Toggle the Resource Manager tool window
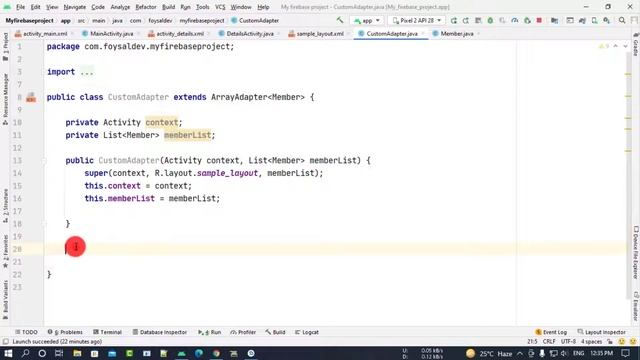The width and height of the screenshot is (640, 360). point(5,99)
